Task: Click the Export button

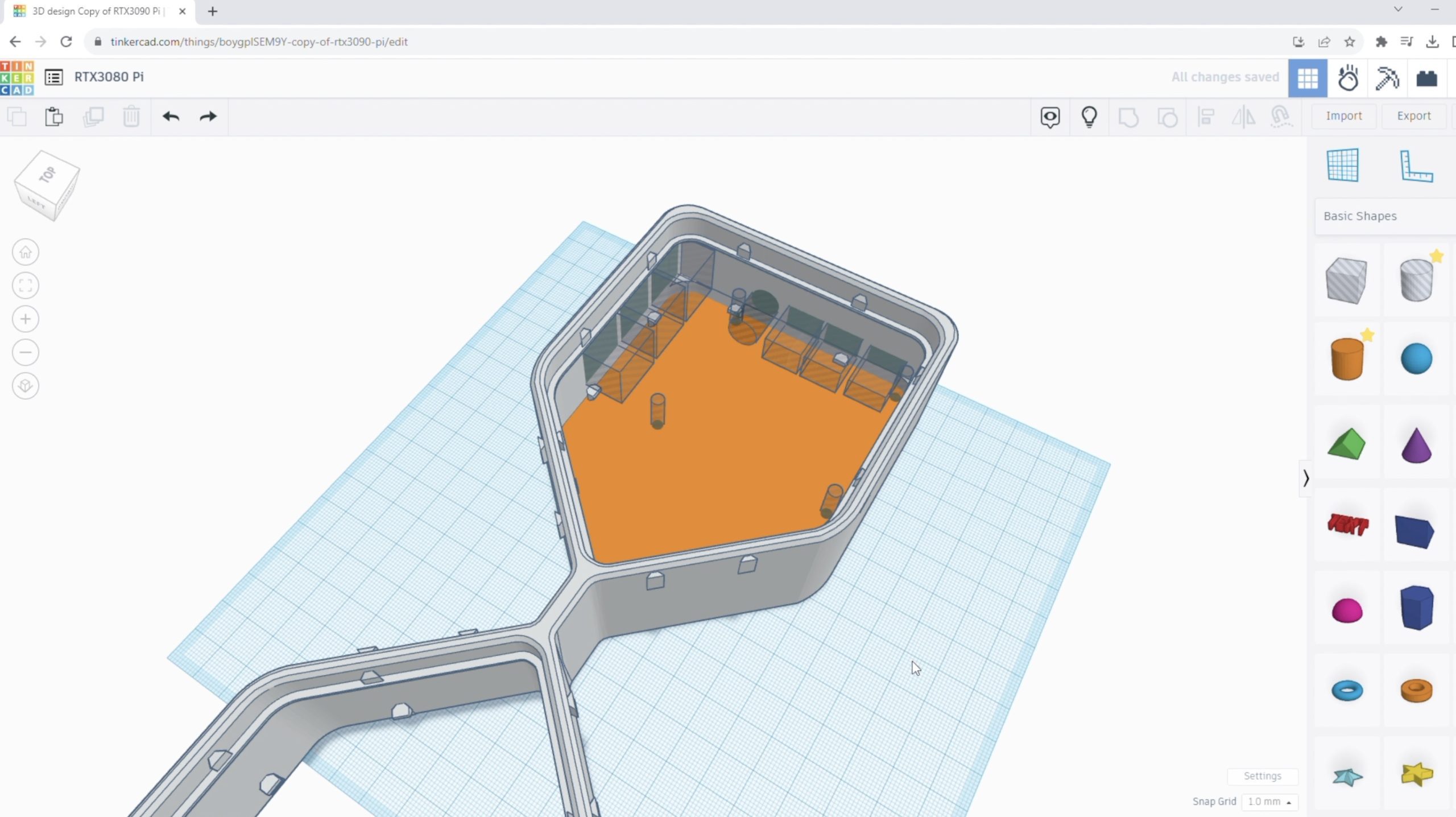Action: [x=1413, y=116]
